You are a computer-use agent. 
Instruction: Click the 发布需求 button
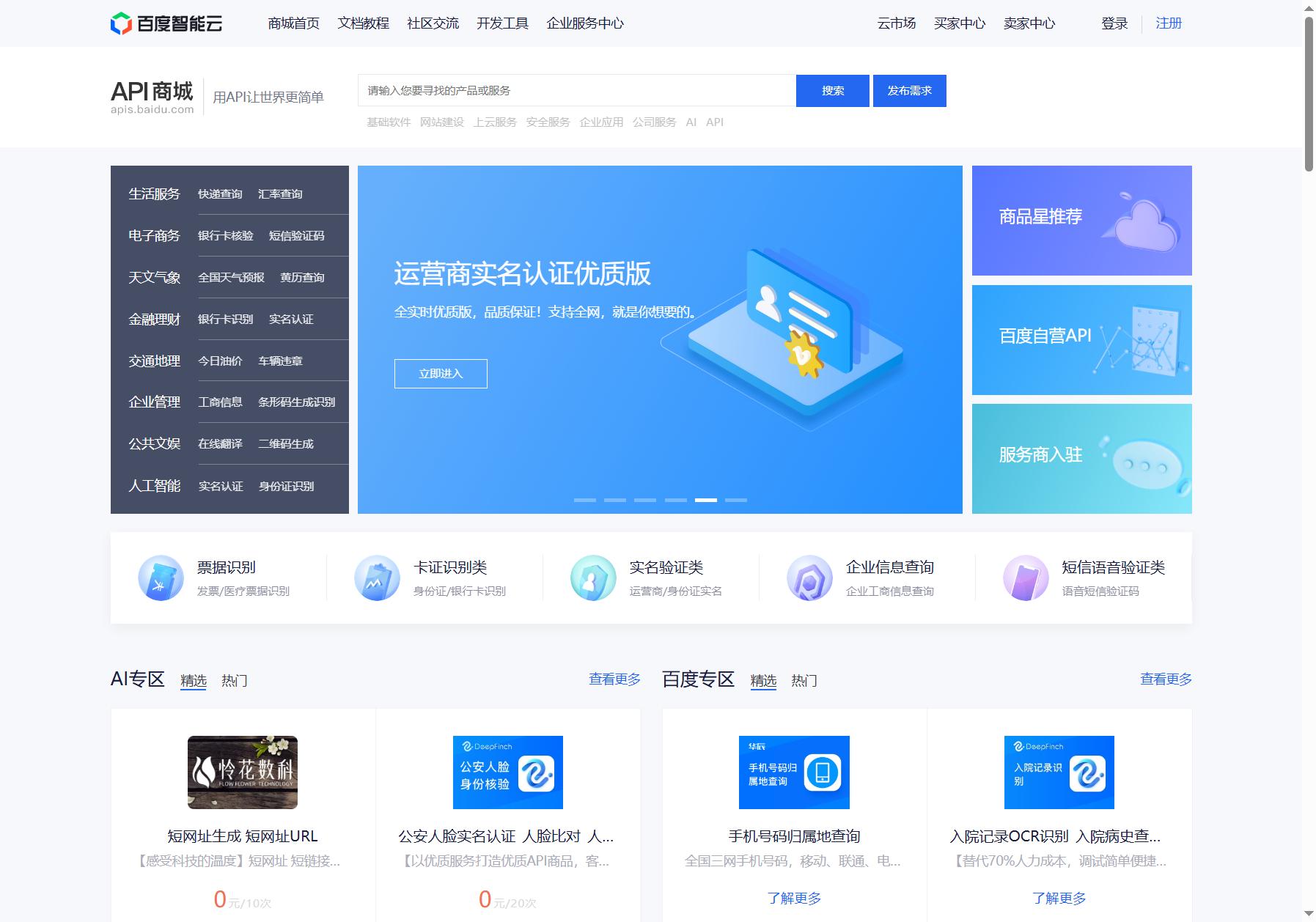[910, 91]
